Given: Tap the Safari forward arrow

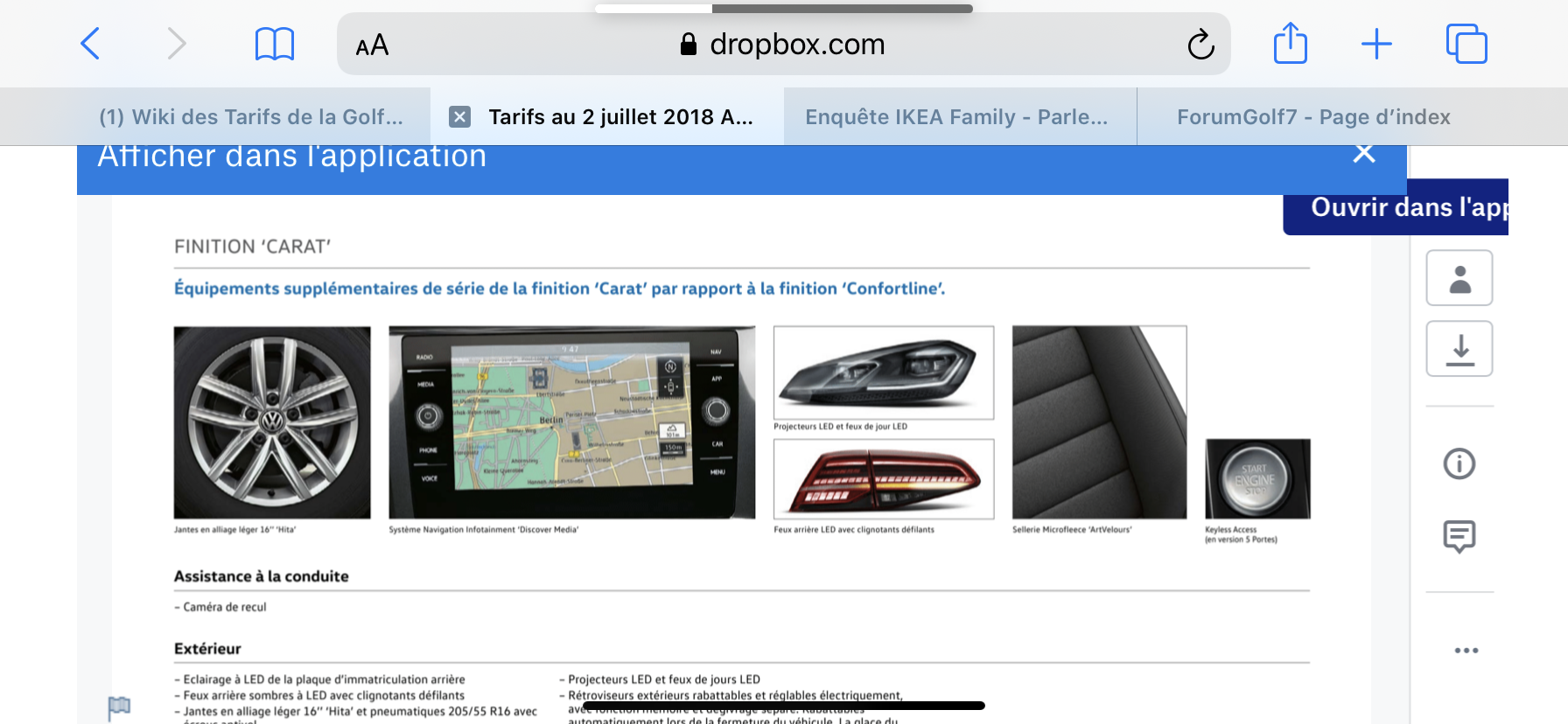Looking at the screenshot, I should pyautogui.click(x=176, y=43).
